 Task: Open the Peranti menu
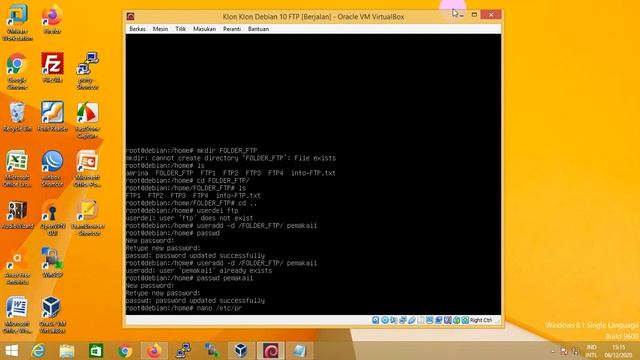[x=232, y=29]
